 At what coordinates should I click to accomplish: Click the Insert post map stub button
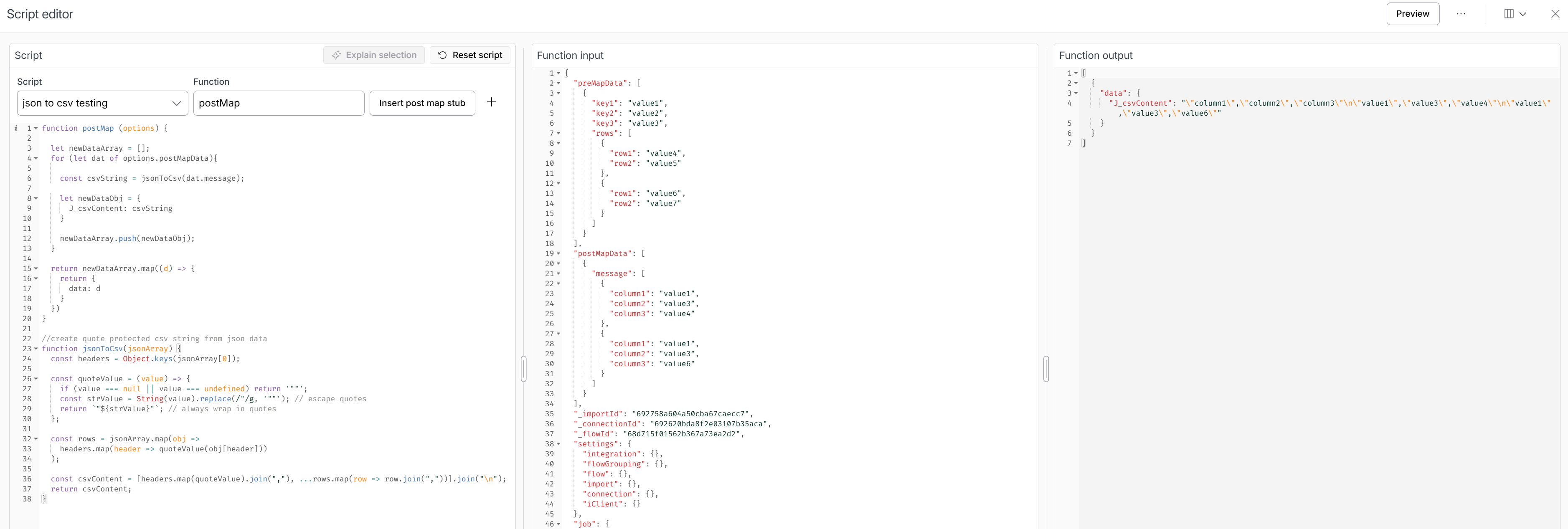[422, 103]
